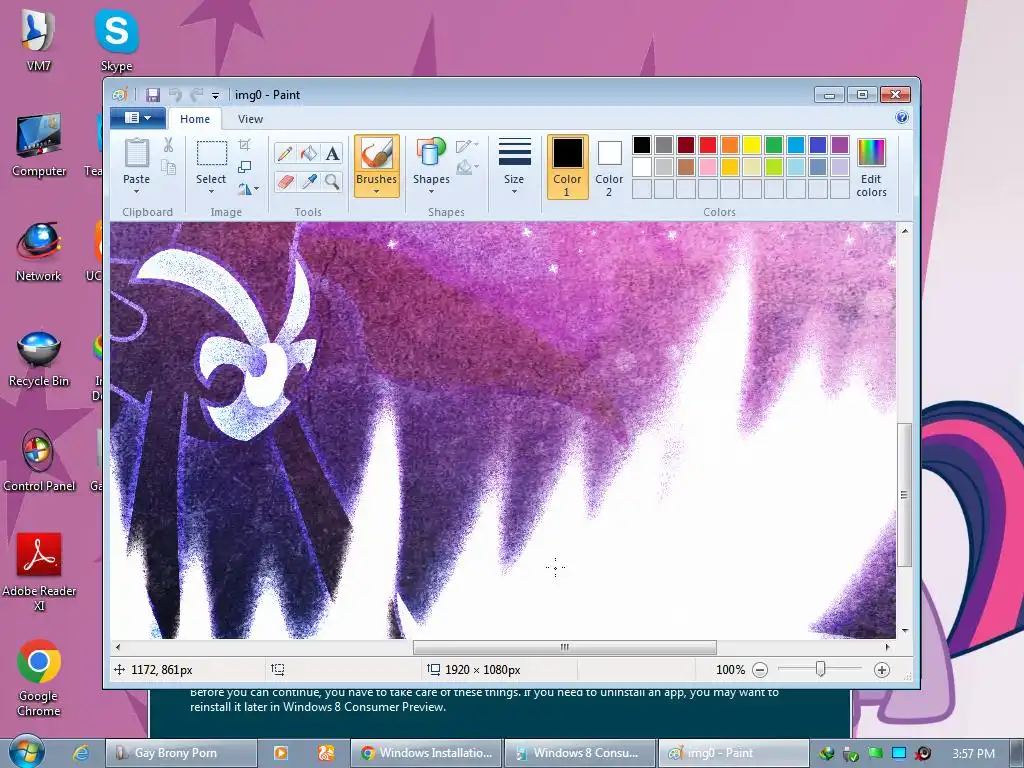Click horizontal scrollbar right arrow
Screen dimensions: 1024x768
(x=887, y=647)
